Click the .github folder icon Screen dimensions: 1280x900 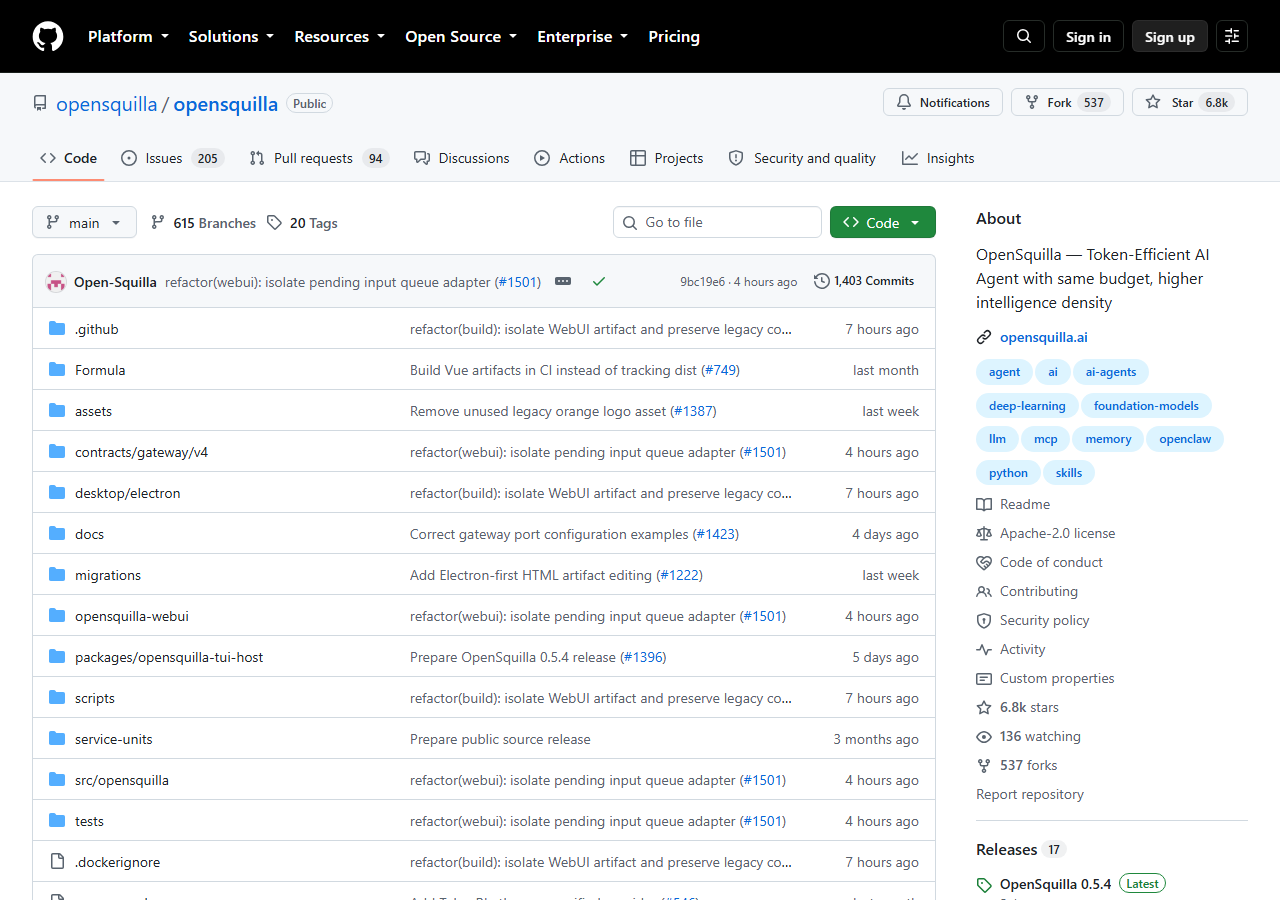pos(57,329)
